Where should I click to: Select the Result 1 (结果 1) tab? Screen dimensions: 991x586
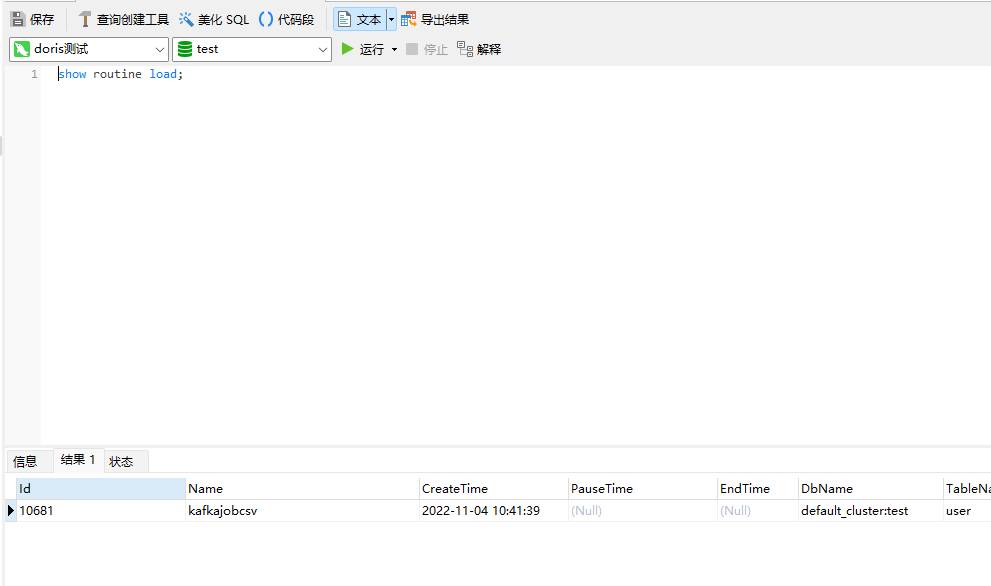coord(78,460)
